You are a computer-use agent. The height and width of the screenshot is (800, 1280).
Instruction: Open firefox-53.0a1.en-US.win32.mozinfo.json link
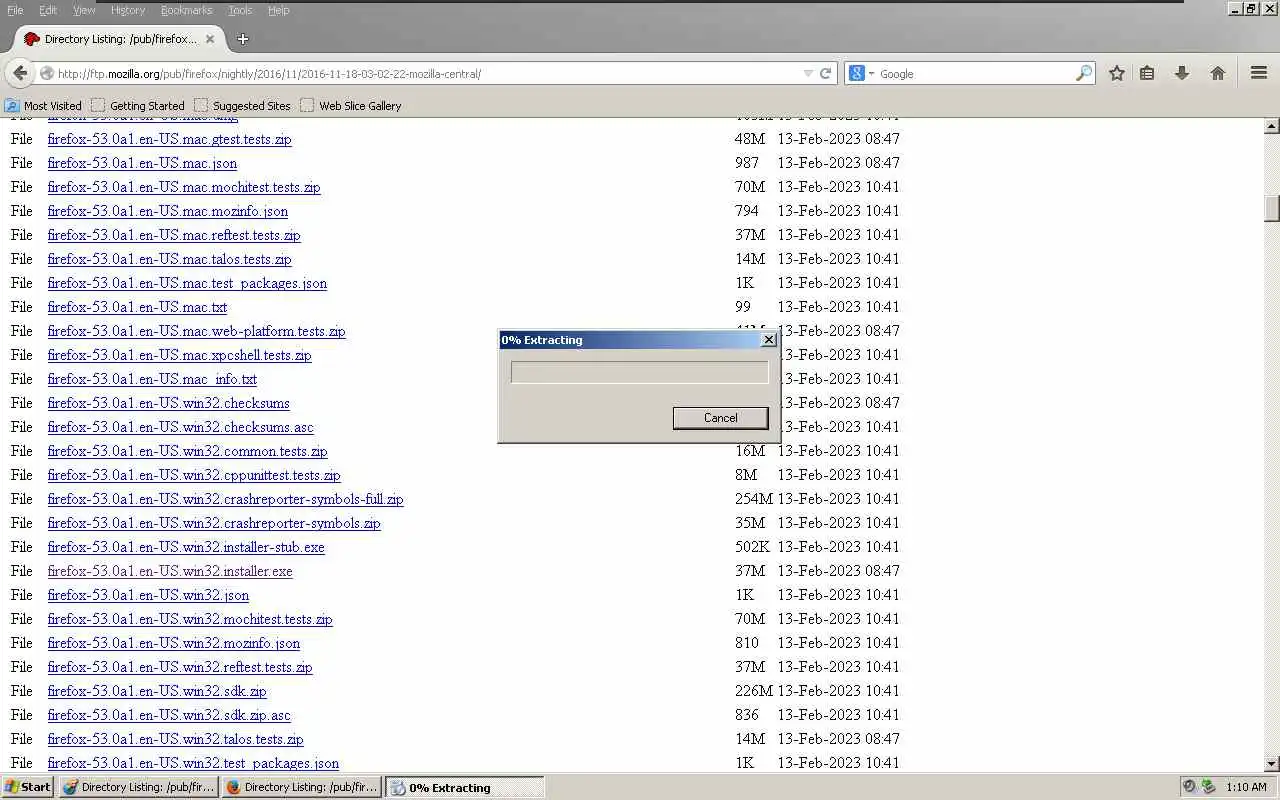pyautogui.click(x=174, y=643)
